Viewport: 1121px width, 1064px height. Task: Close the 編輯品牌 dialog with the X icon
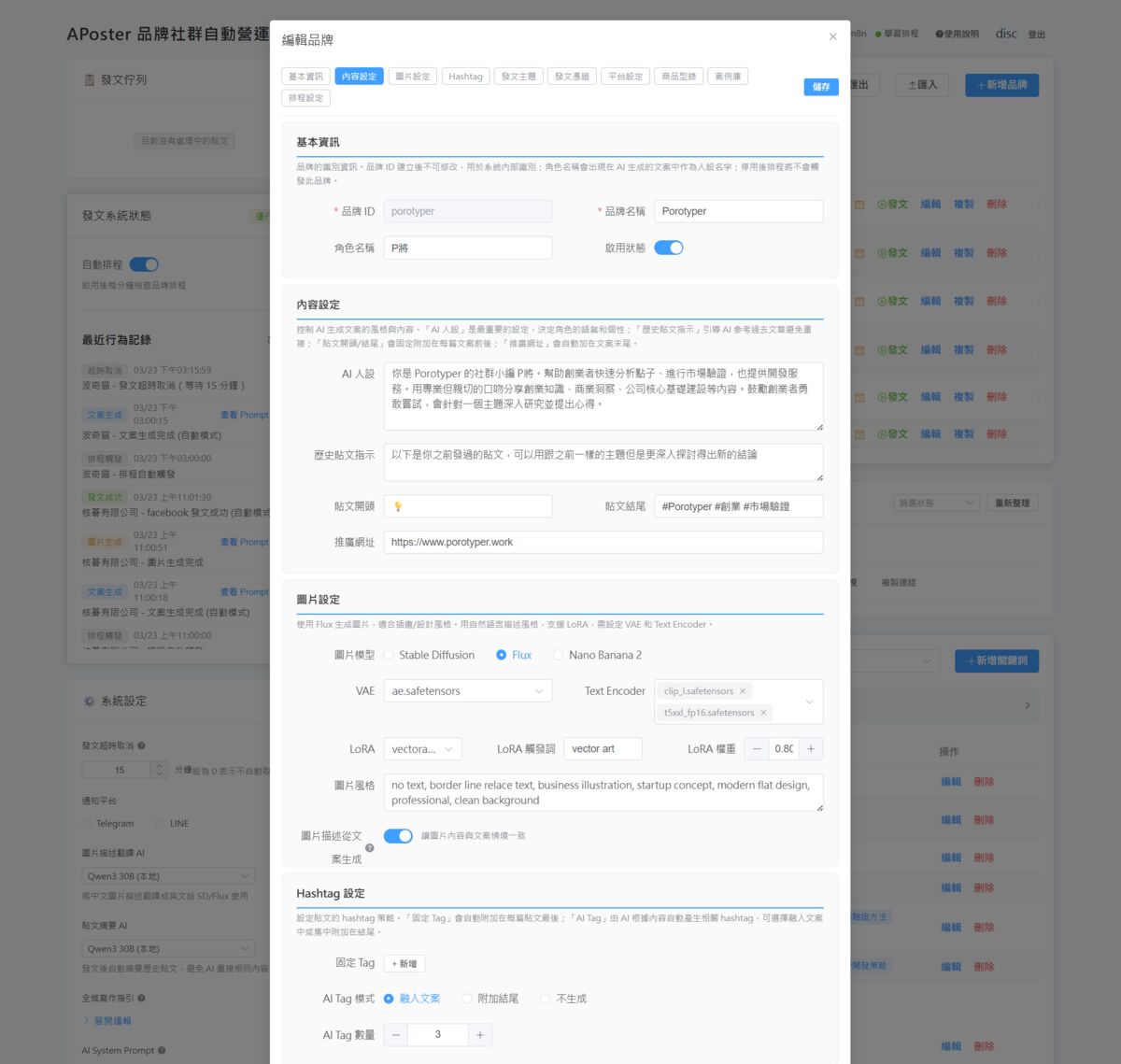click(832, 37)
